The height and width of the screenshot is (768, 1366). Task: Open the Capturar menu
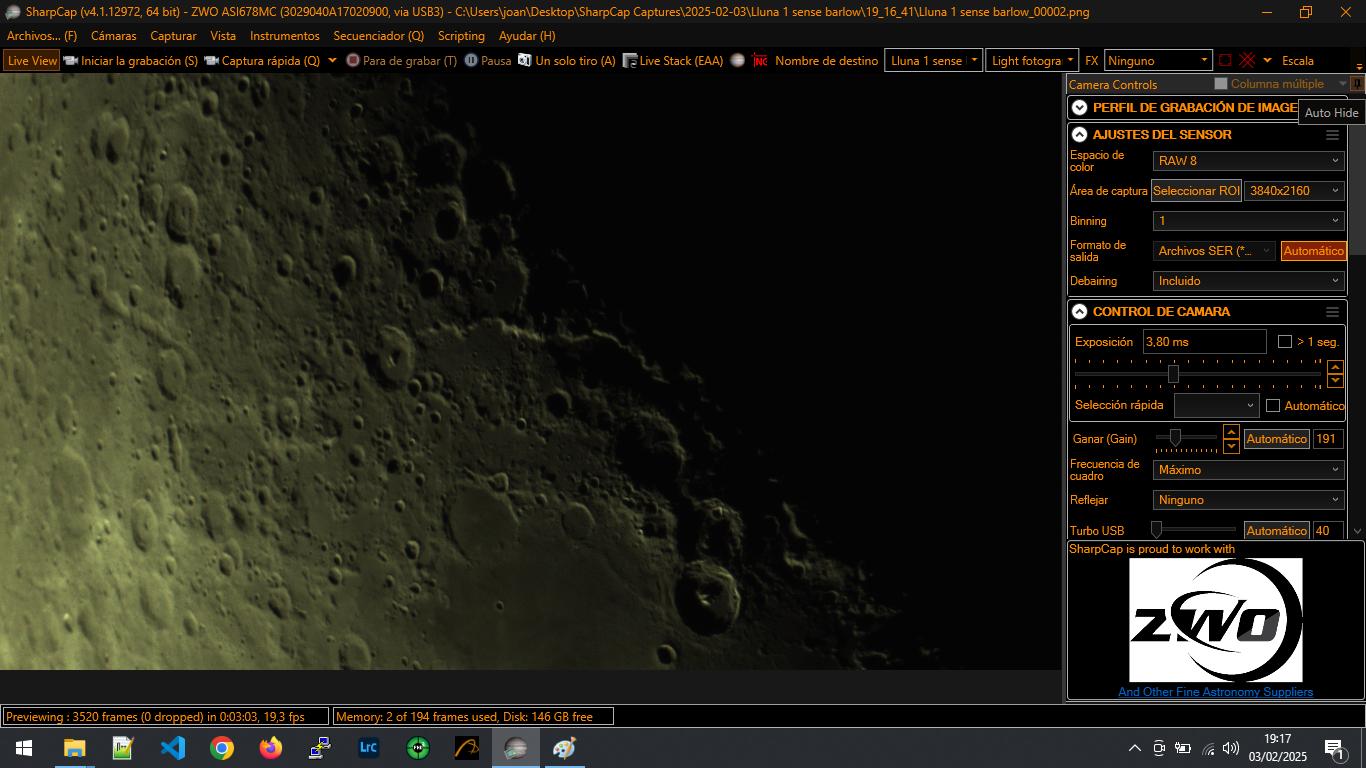pos(173,36)
